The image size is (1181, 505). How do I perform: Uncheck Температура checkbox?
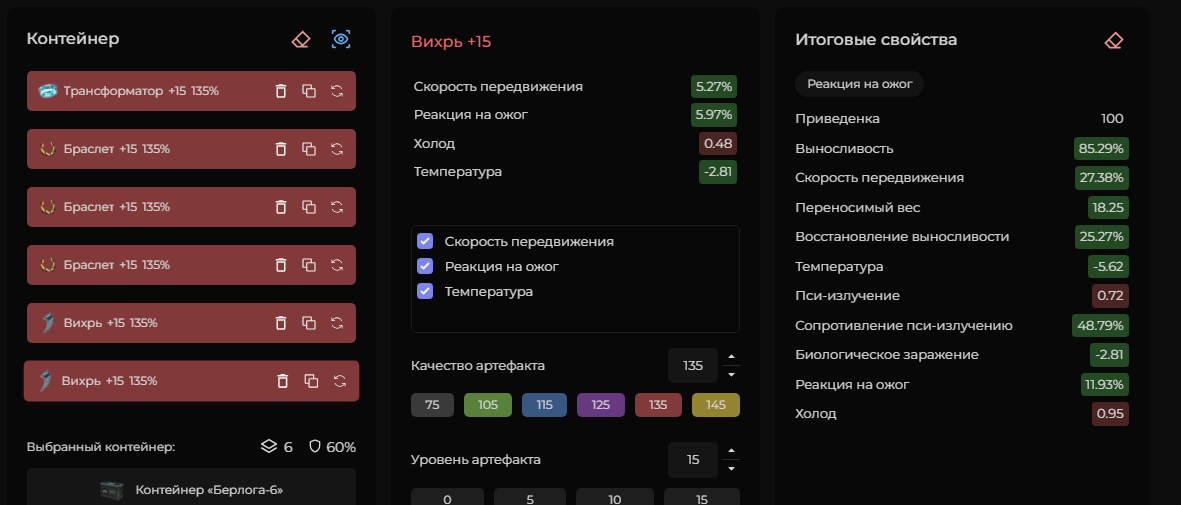[x=425, y=291]
